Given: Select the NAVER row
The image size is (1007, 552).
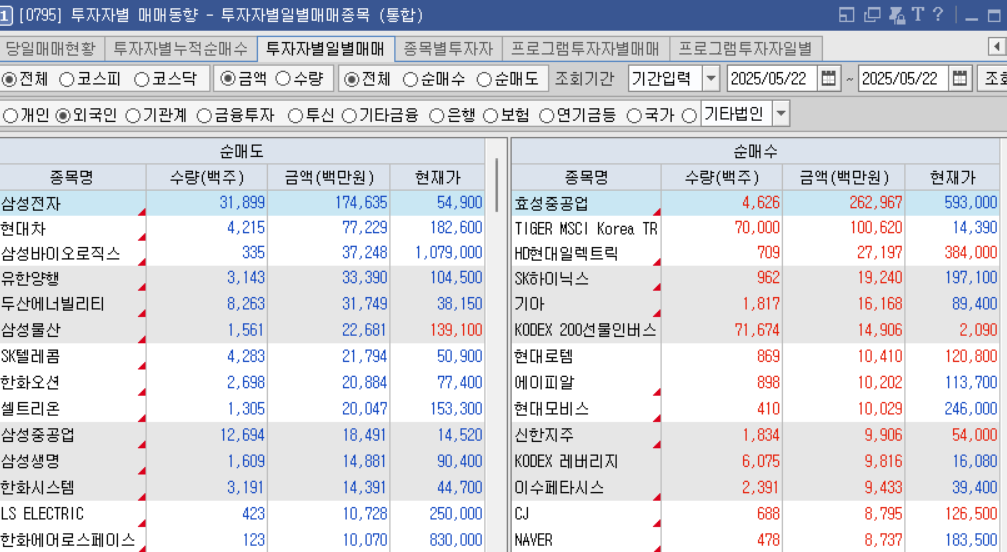Looking at the screenshot, I should click(x=755, y=540).
